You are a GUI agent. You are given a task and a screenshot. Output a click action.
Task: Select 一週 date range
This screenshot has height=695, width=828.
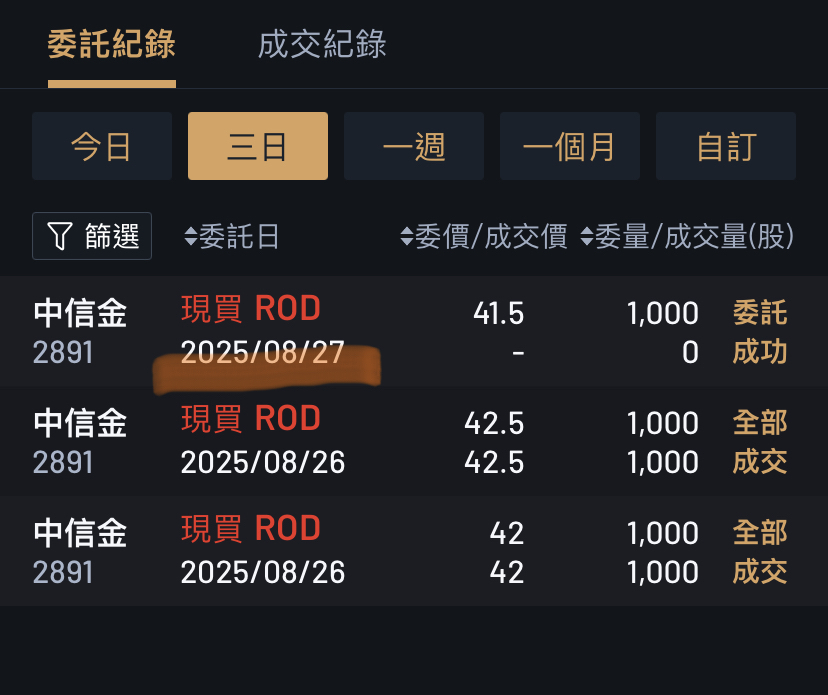413,146
